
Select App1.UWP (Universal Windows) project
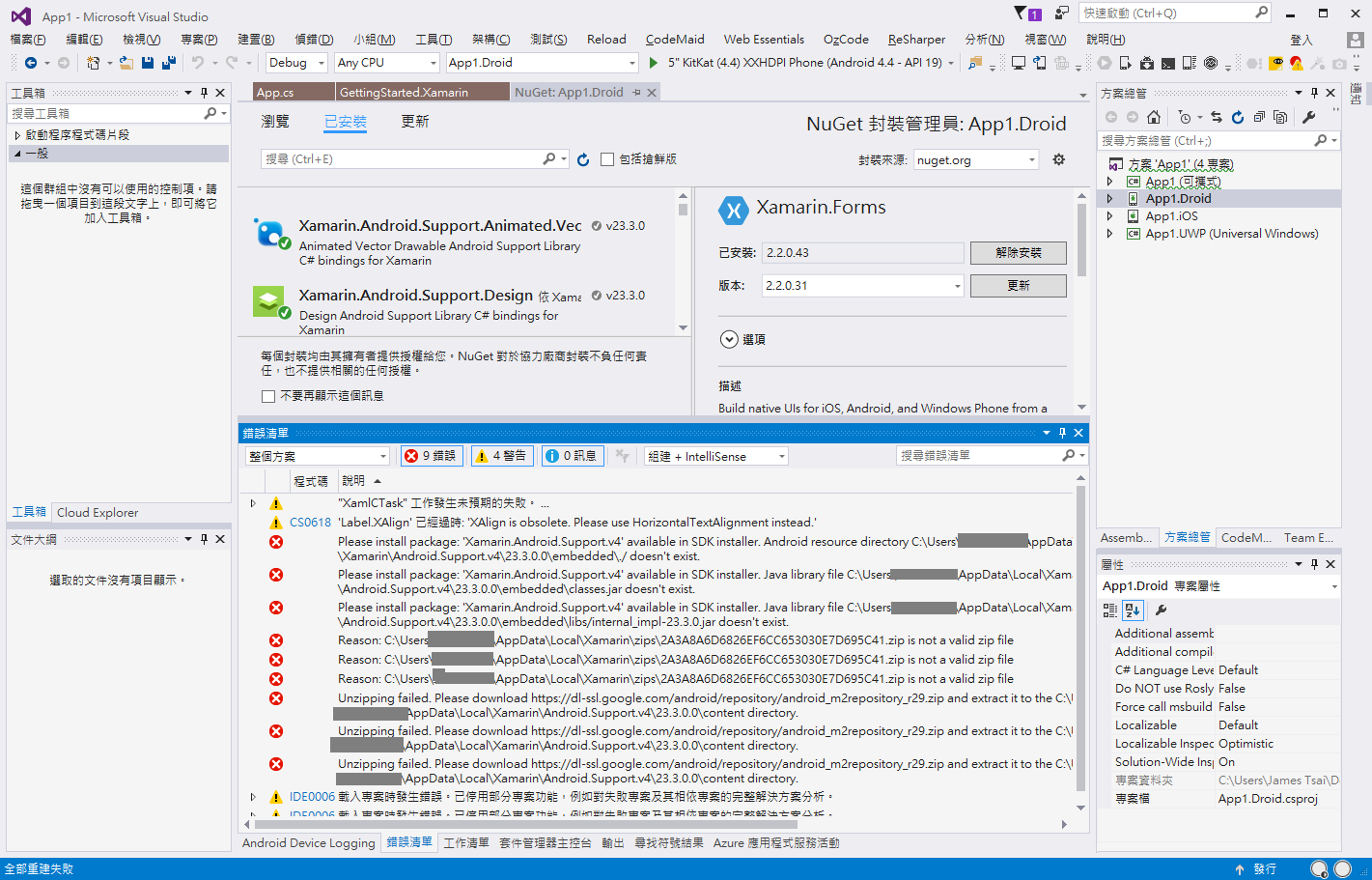(1231, 234)
